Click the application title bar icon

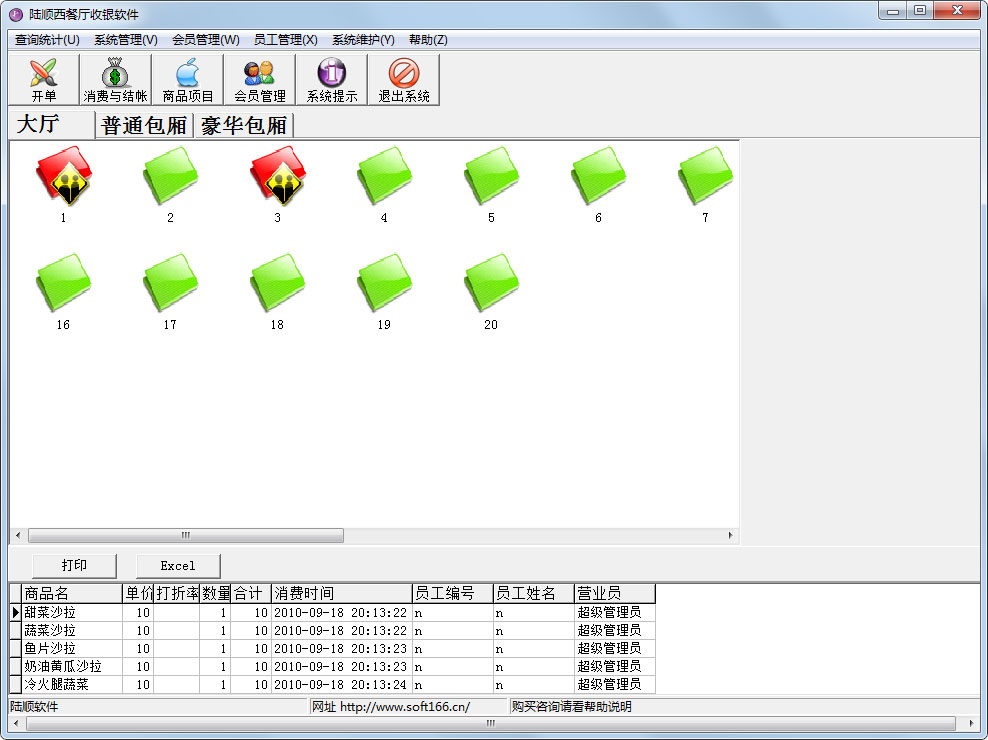16,14
